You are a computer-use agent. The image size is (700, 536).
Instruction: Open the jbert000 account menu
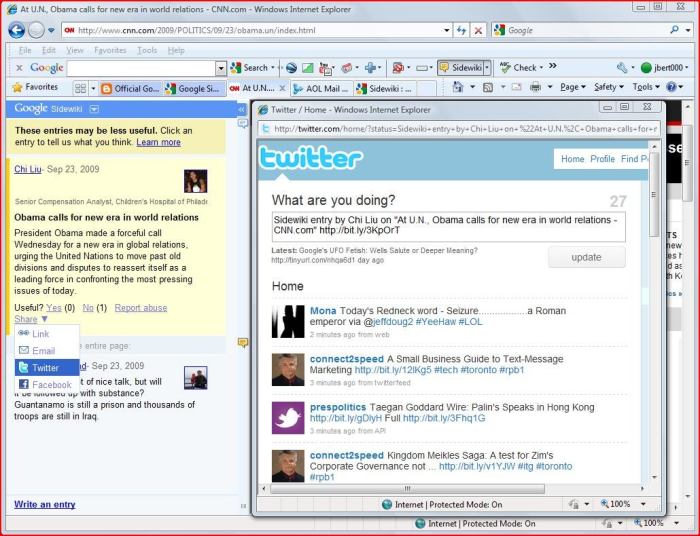(x=664, y=68)
